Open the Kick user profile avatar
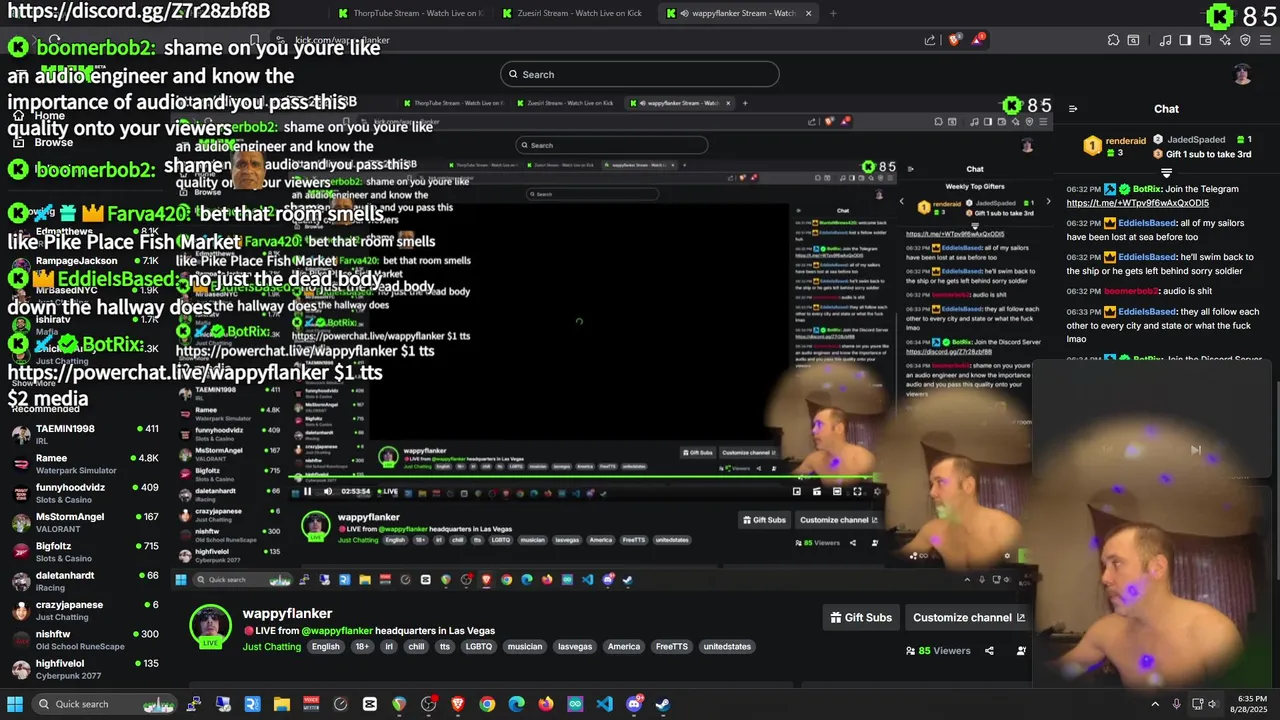Screen dimensions: 1280x720 (x=1242, y=74)
